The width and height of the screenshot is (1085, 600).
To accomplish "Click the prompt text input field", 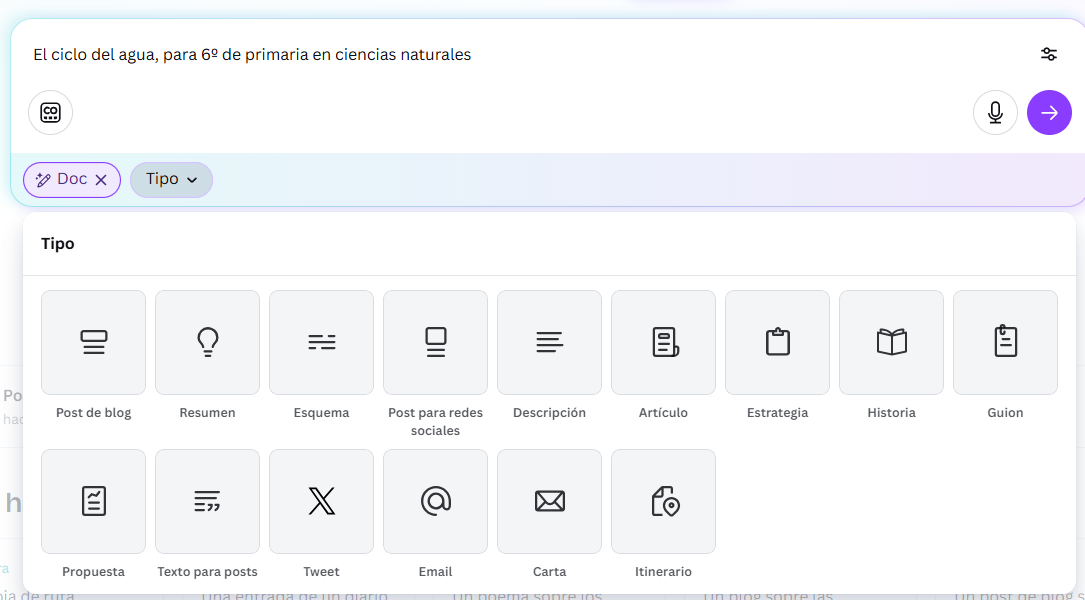I will 500,55.
